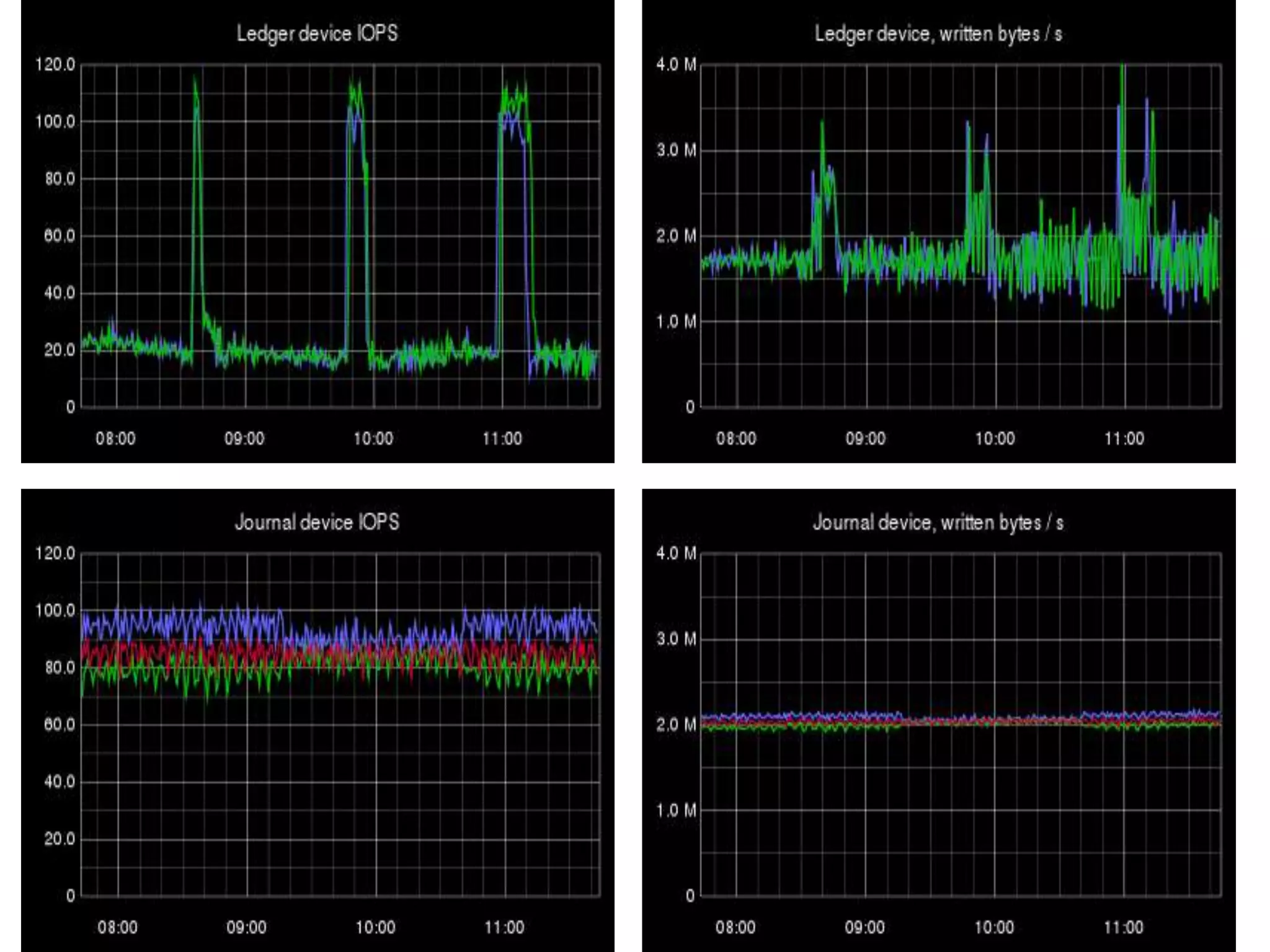Click 60.0 y-axis label on Ledger IOPS
1270x952 pixels.
59,236
